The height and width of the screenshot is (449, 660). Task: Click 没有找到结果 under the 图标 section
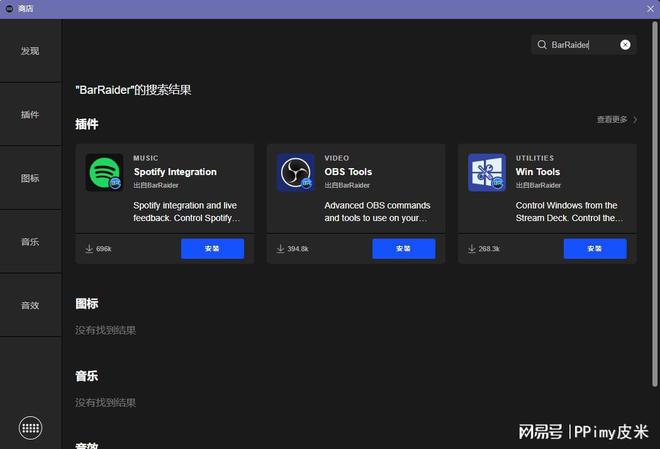coord(105,330)
